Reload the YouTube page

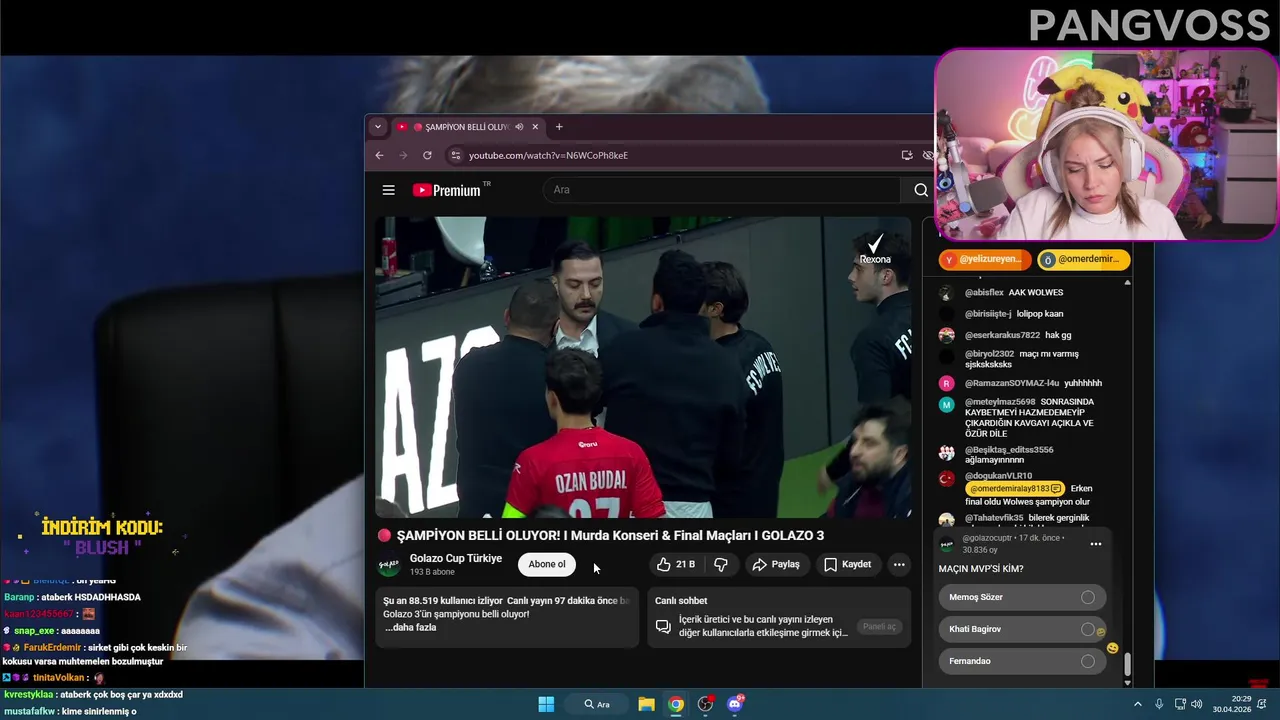[x=427, y=155]
